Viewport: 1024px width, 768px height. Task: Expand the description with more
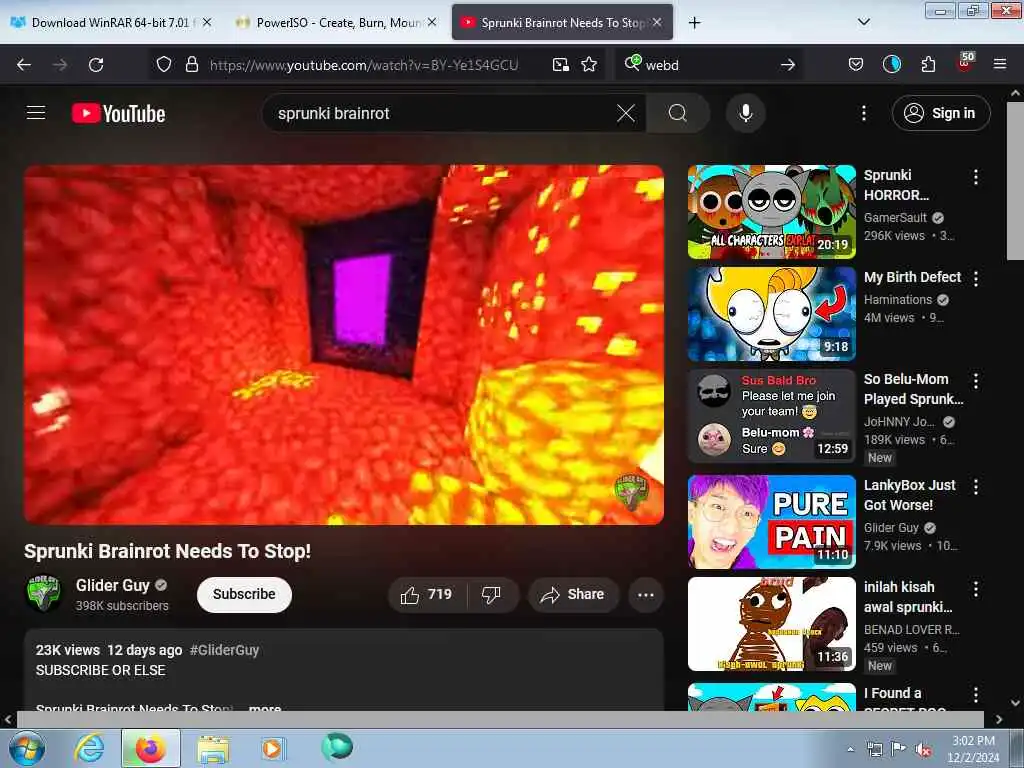click(x=264, y=708)
